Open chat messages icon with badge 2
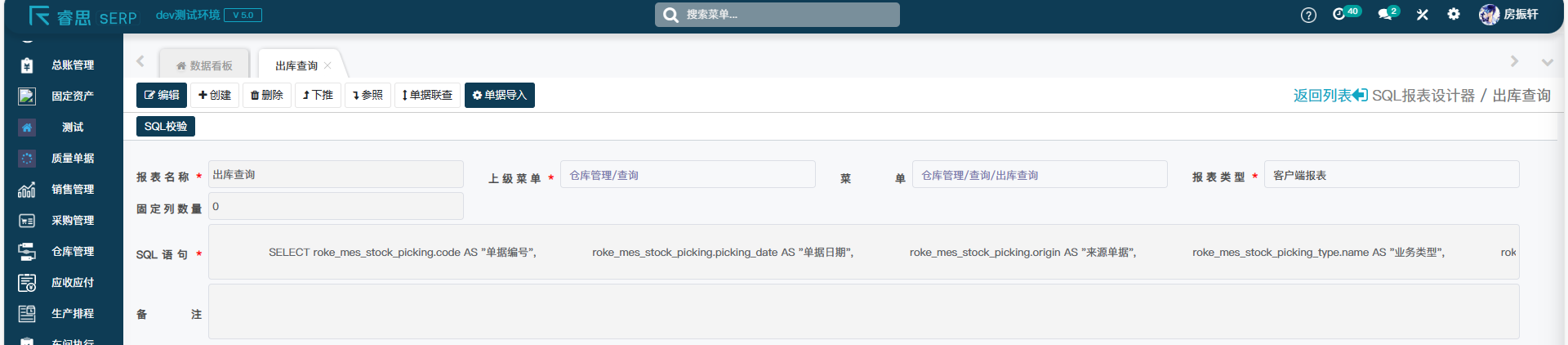The width and height of the screenshot is (1568, 345). [1385, 15]
